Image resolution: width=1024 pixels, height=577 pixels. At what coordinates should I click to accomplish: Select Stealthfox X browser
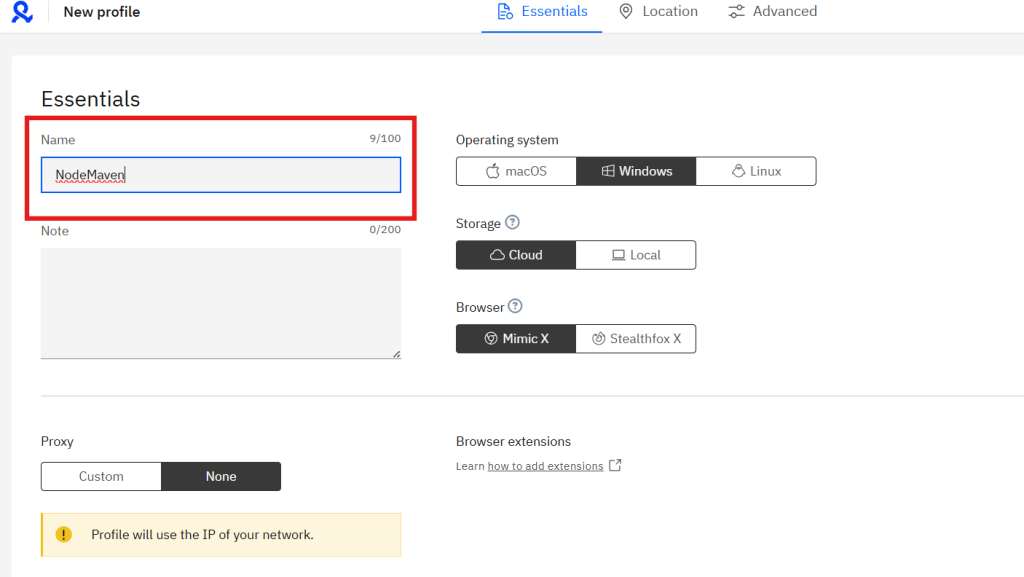tap(636, 339)
